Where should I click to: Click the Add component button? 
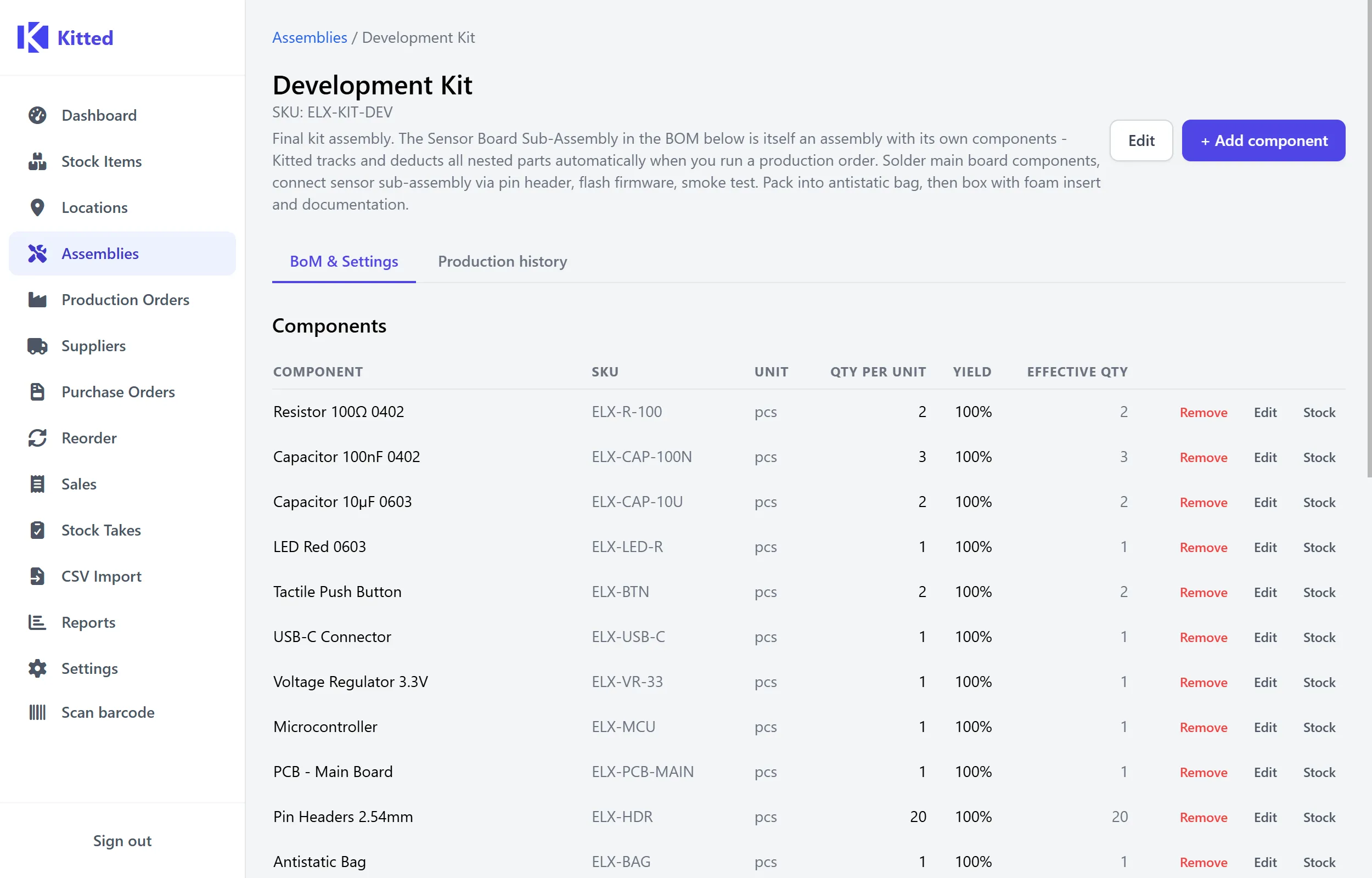[x=1263, y=140]
